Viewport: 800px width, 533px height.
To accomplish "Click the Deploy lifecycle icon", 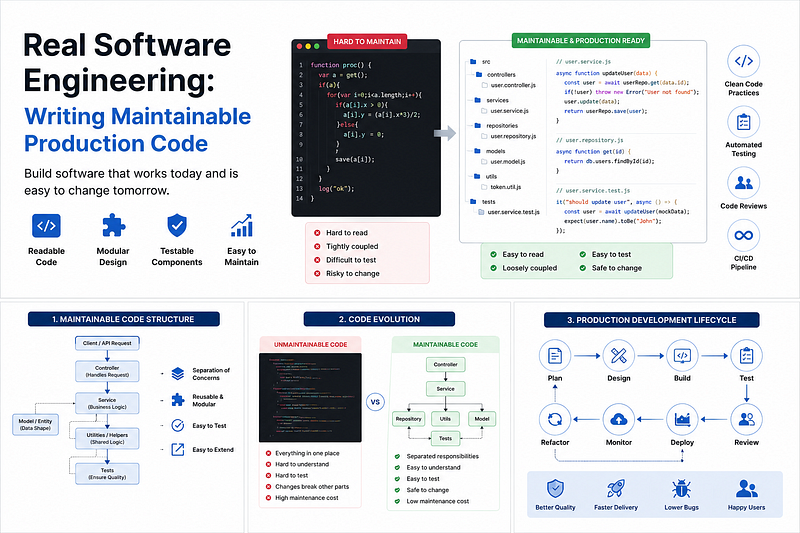I will 682,420.
